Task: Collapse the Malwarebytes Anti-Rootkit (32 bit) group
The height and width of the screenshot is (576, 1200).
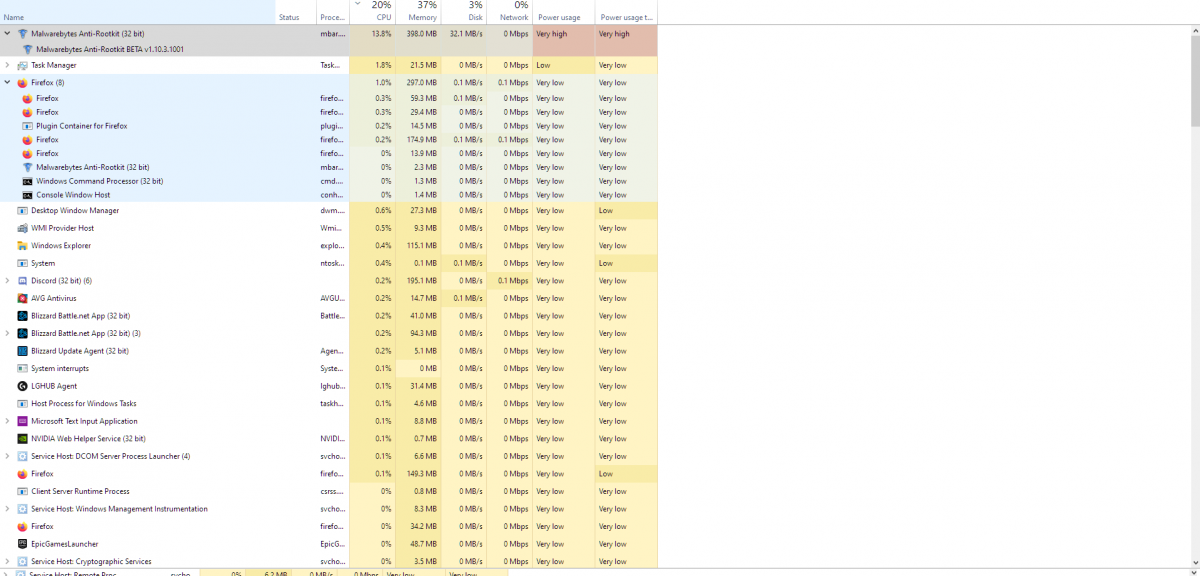Action: click(x=8, y=33)
